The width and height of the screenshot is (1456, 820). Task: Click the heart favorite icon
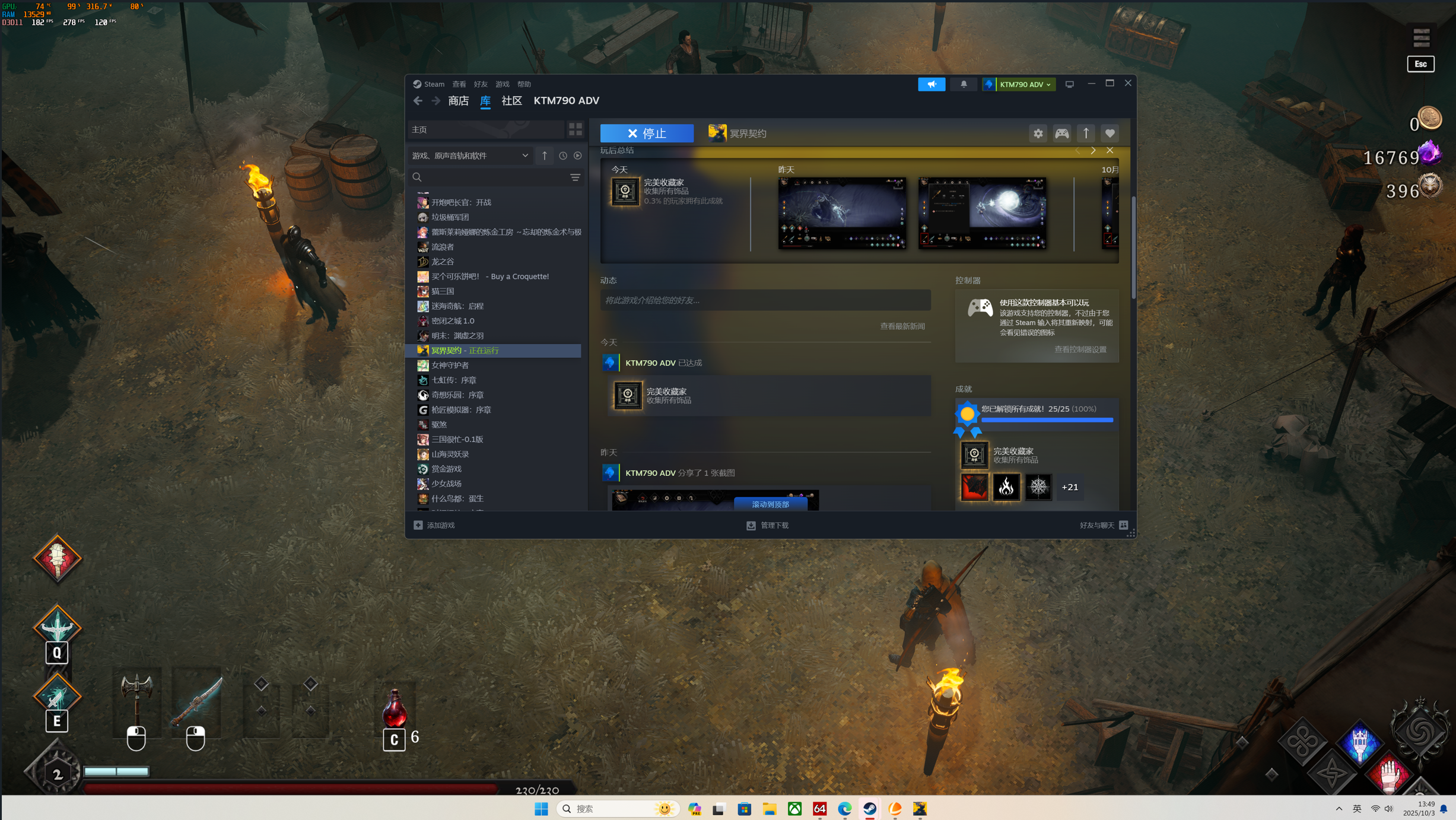point(1110,134)
